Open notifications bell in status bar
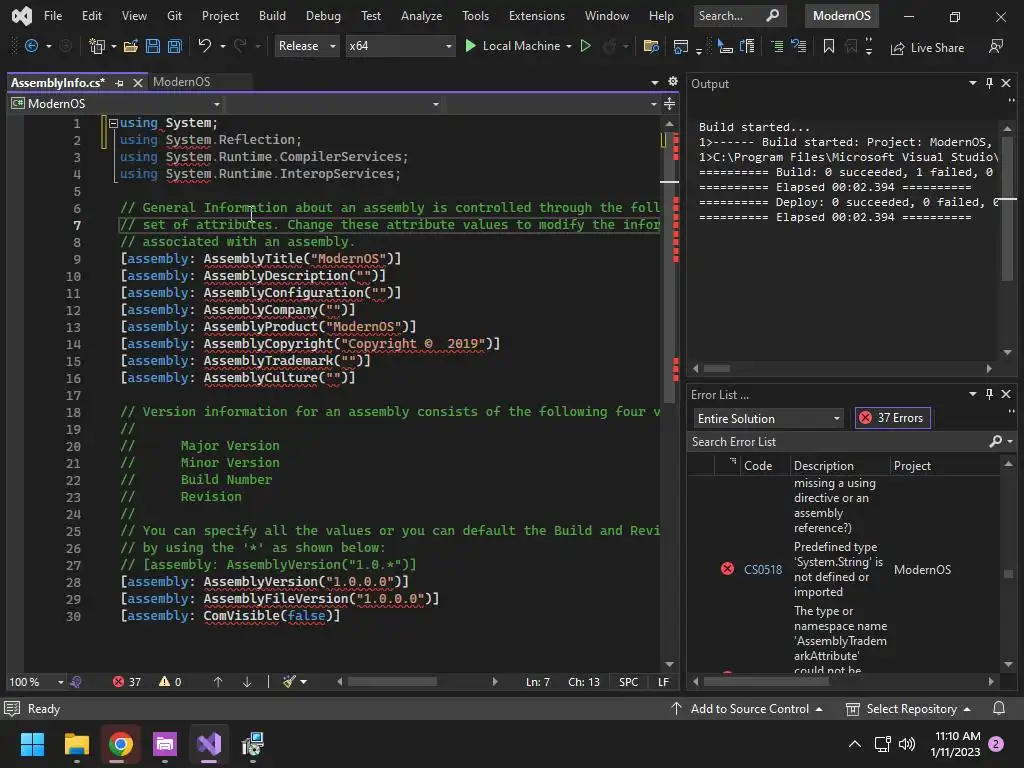 [x=999, y=709]
